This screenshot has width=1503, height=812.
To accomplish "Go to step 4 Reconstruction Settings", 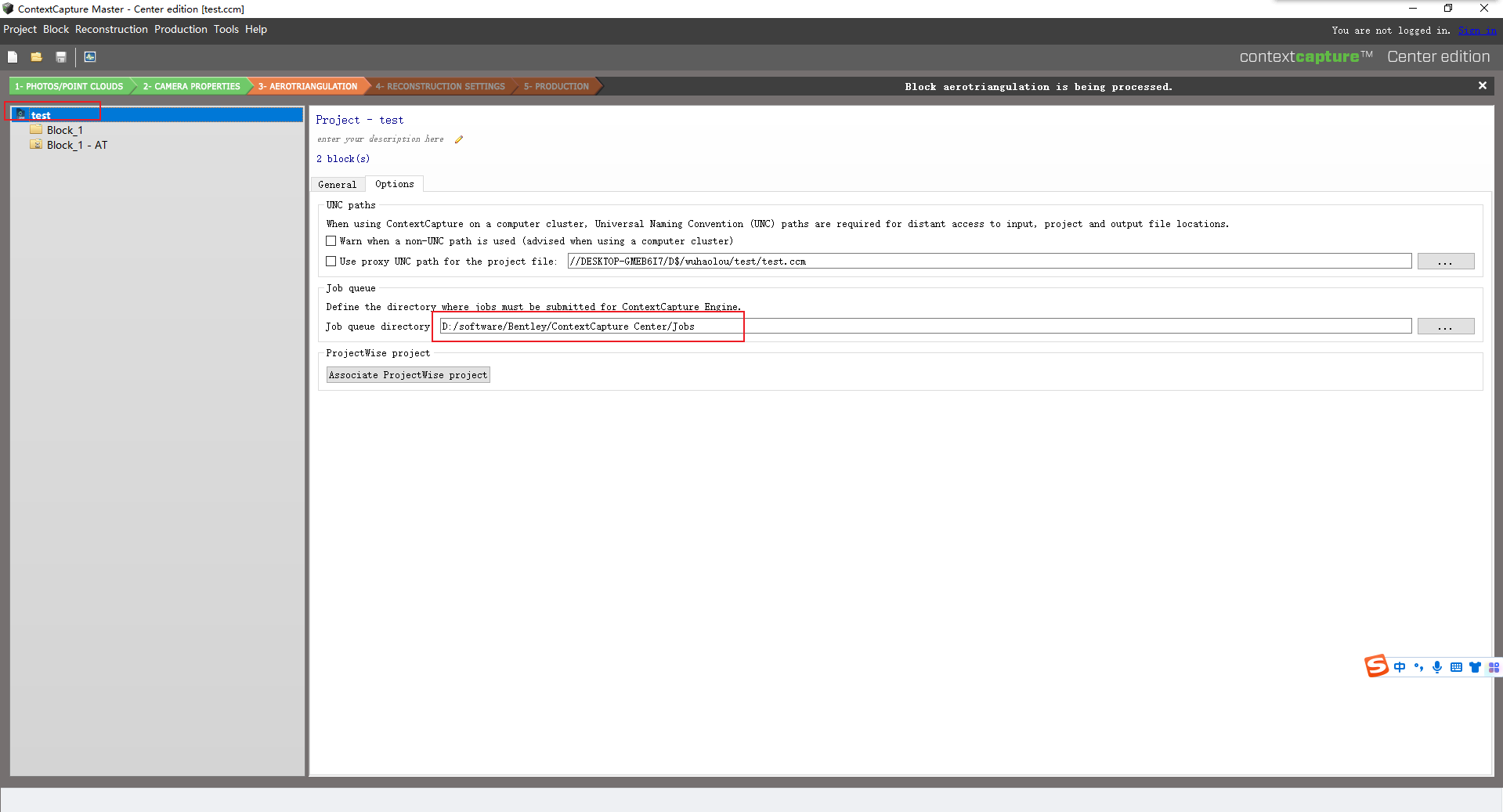I will pyautogui.click(x=440, y=86).
